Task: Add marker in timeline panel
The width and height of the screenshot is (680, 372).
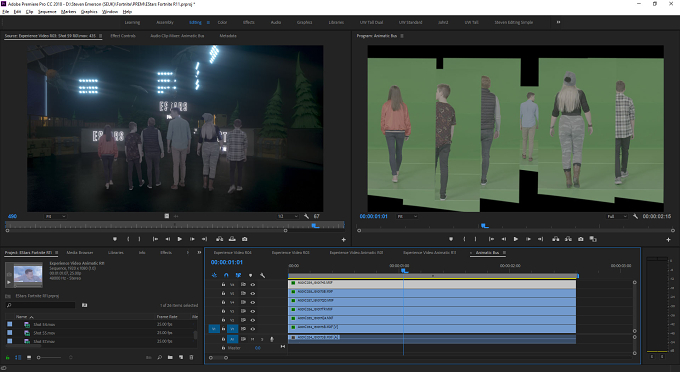Action: tap(250, 275)
